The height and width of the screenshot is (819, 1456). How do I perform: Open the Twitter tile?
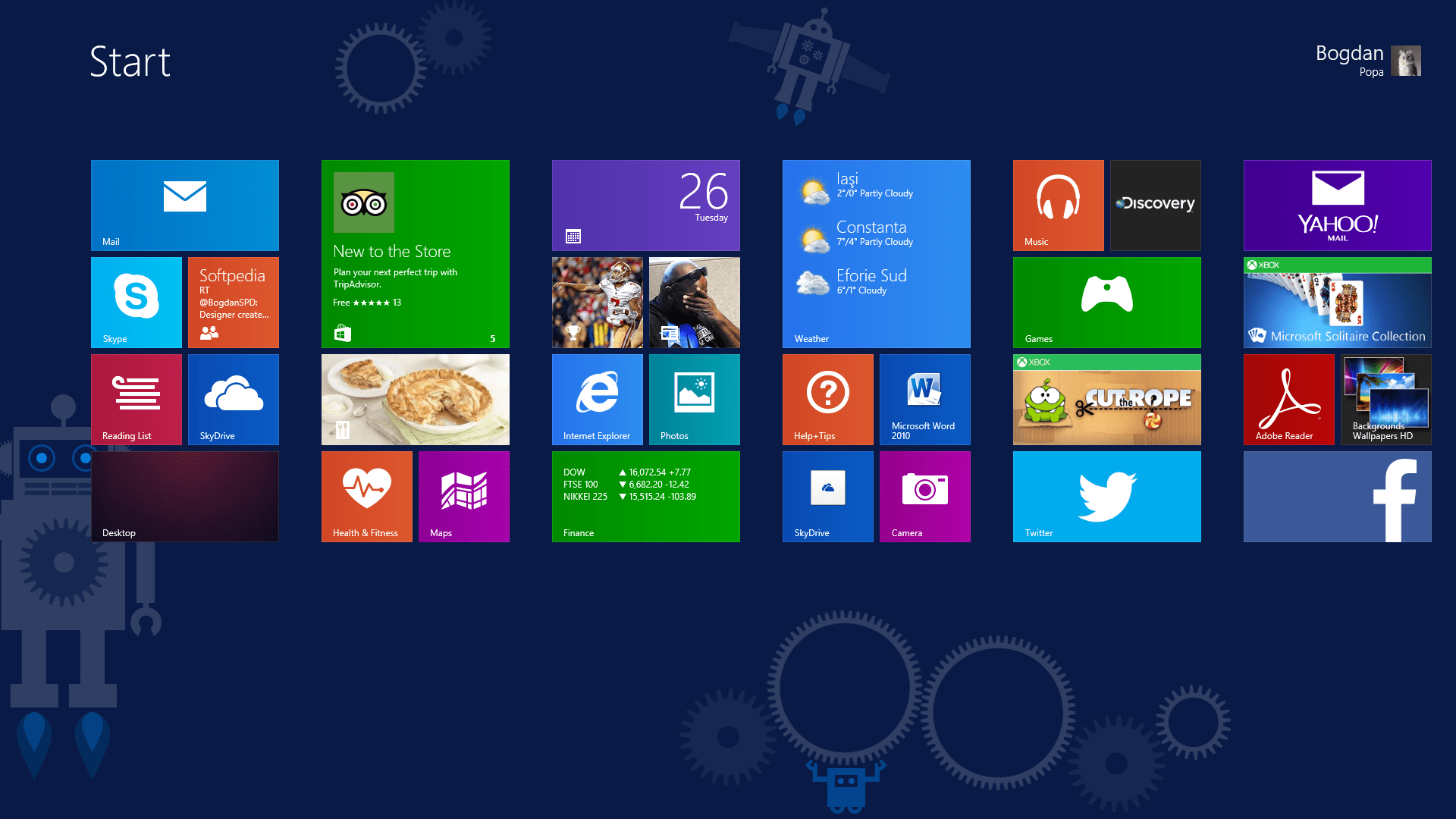pyautogui.click(x=1107, y=496)
